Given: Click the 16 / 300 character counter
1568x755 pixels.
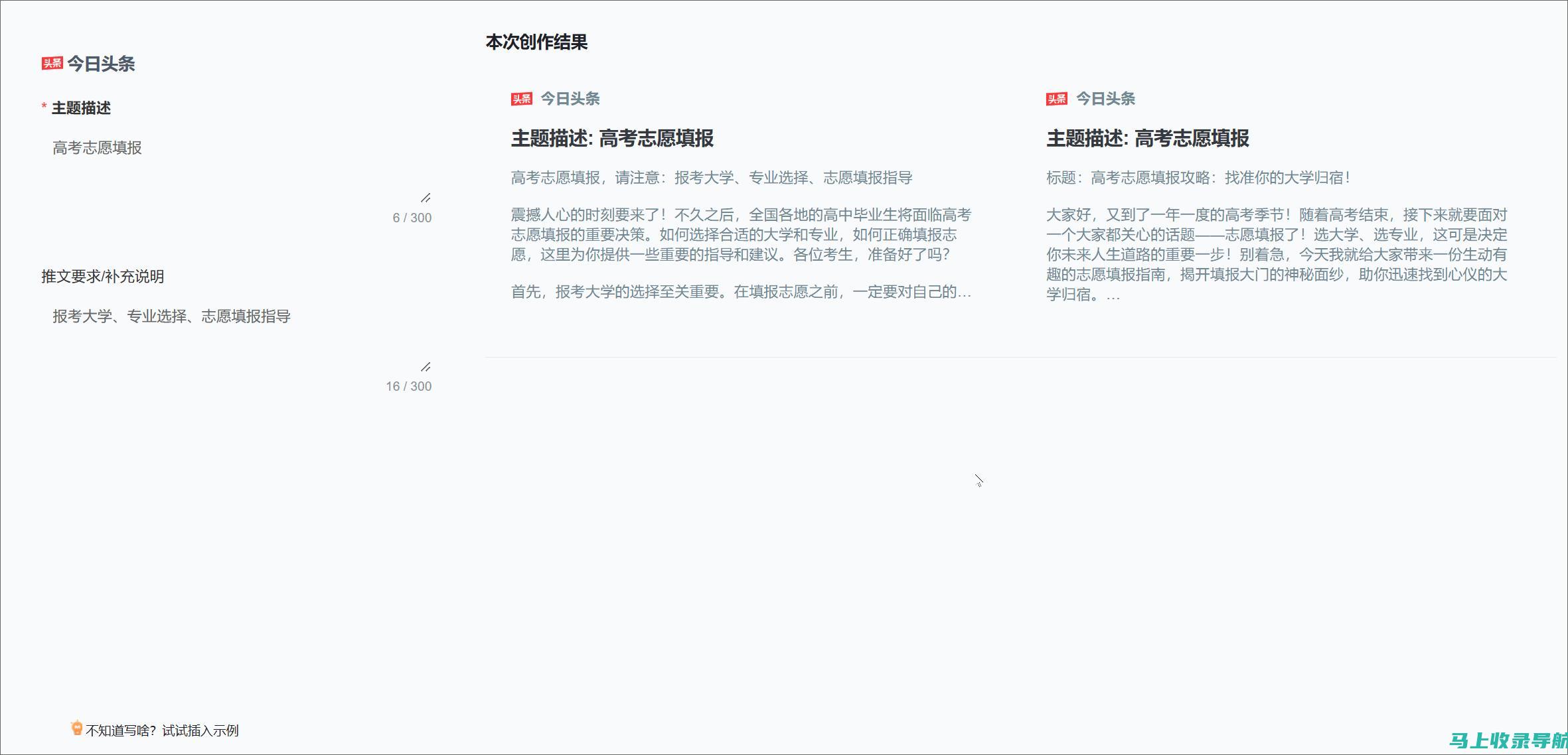Looking at the screenshot, I should (x=409, y=386).
